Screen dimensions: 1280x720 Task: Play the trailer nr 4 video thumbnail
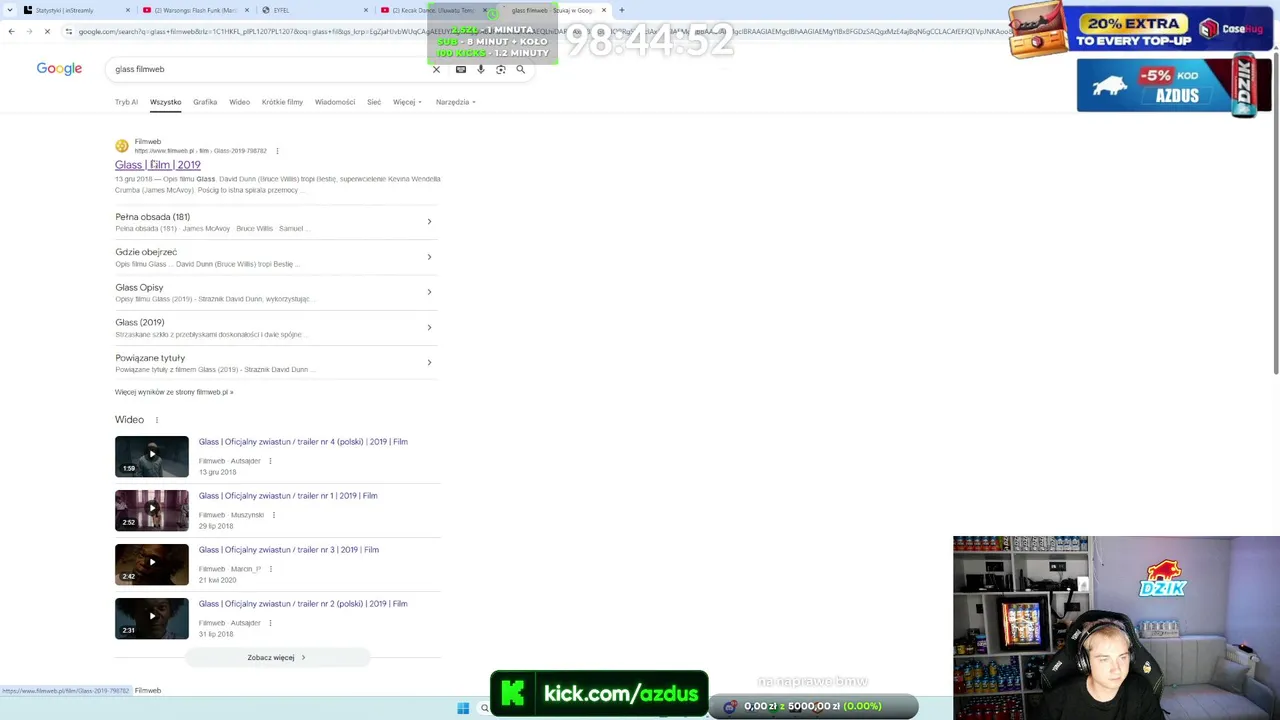coord(152,456)
